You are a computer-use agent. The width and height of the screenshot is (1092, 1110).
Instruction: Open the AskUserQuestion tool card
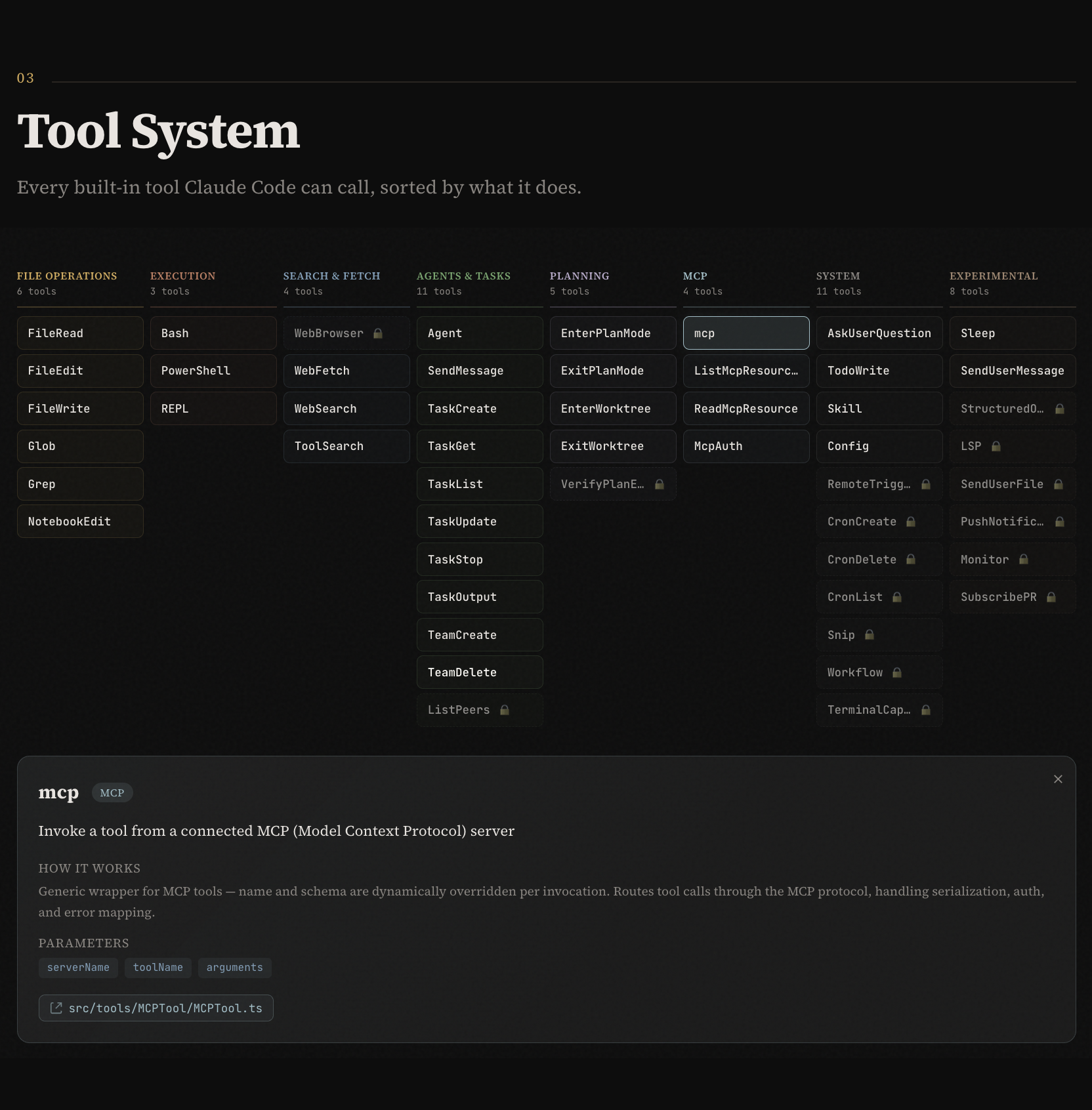[879, 333]
